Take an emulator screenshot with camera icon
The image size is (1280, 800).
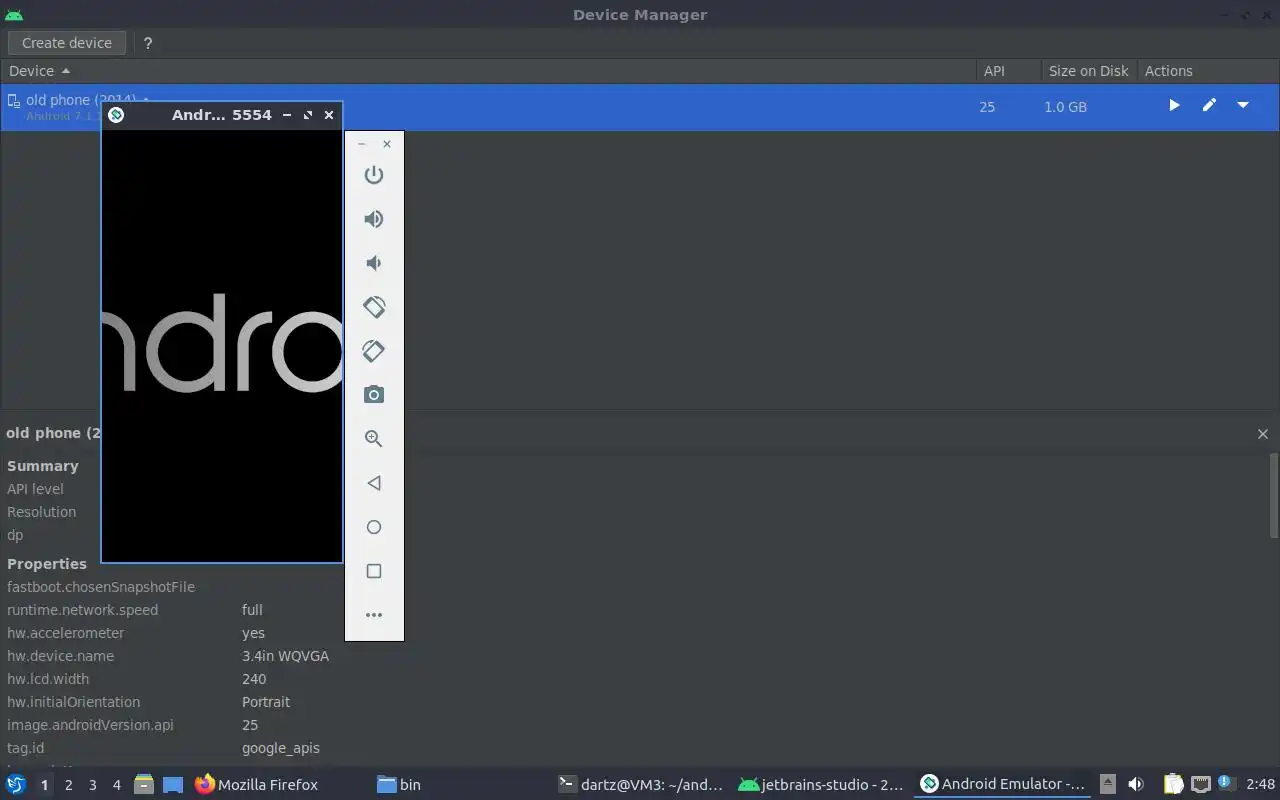click(374, 395)
